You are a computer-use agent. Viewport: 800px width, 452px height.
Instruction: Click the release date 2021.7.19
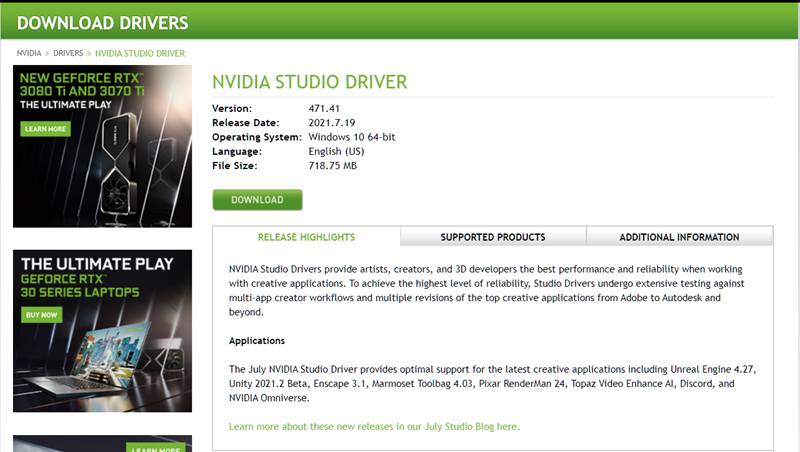[332, 122]
